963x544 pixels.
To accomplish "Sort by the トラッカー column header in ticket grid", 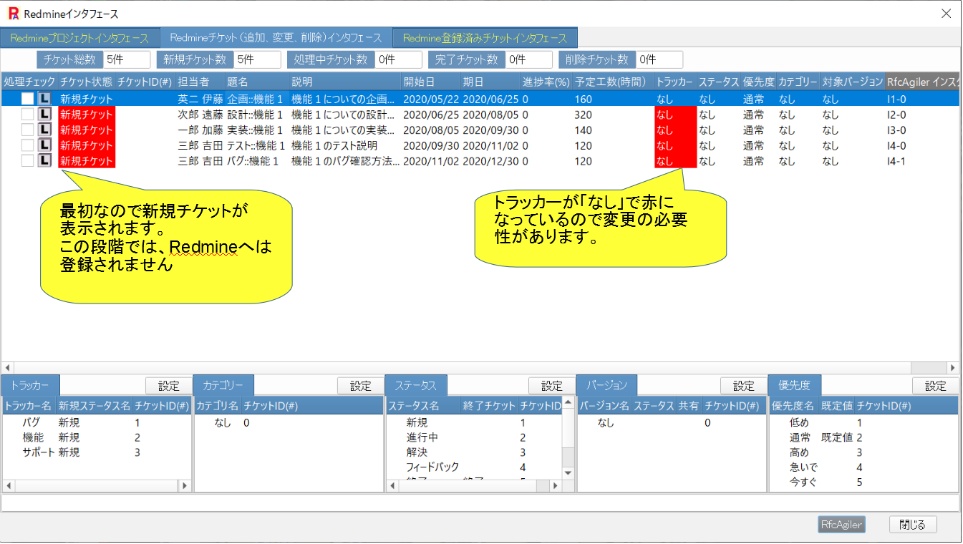I will click(674, 82).
